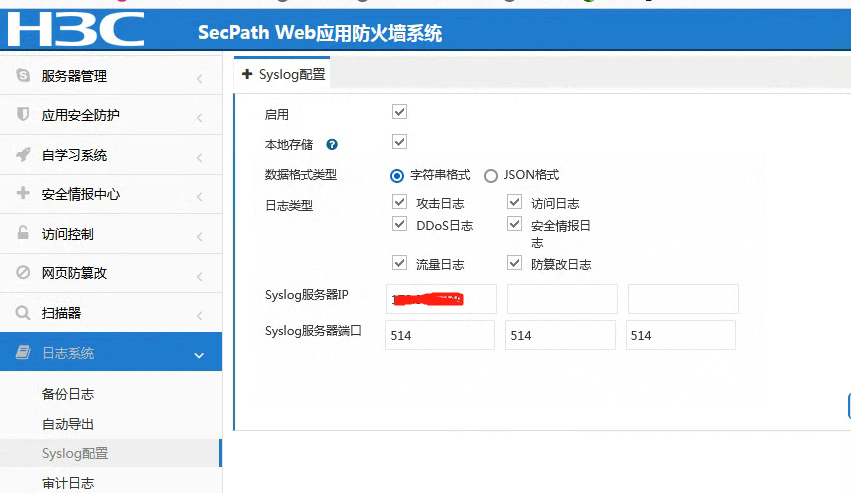Screen dimensions: 851x493
Task: Select 字符串格式 radio button
Action: (x=397, y=176)
